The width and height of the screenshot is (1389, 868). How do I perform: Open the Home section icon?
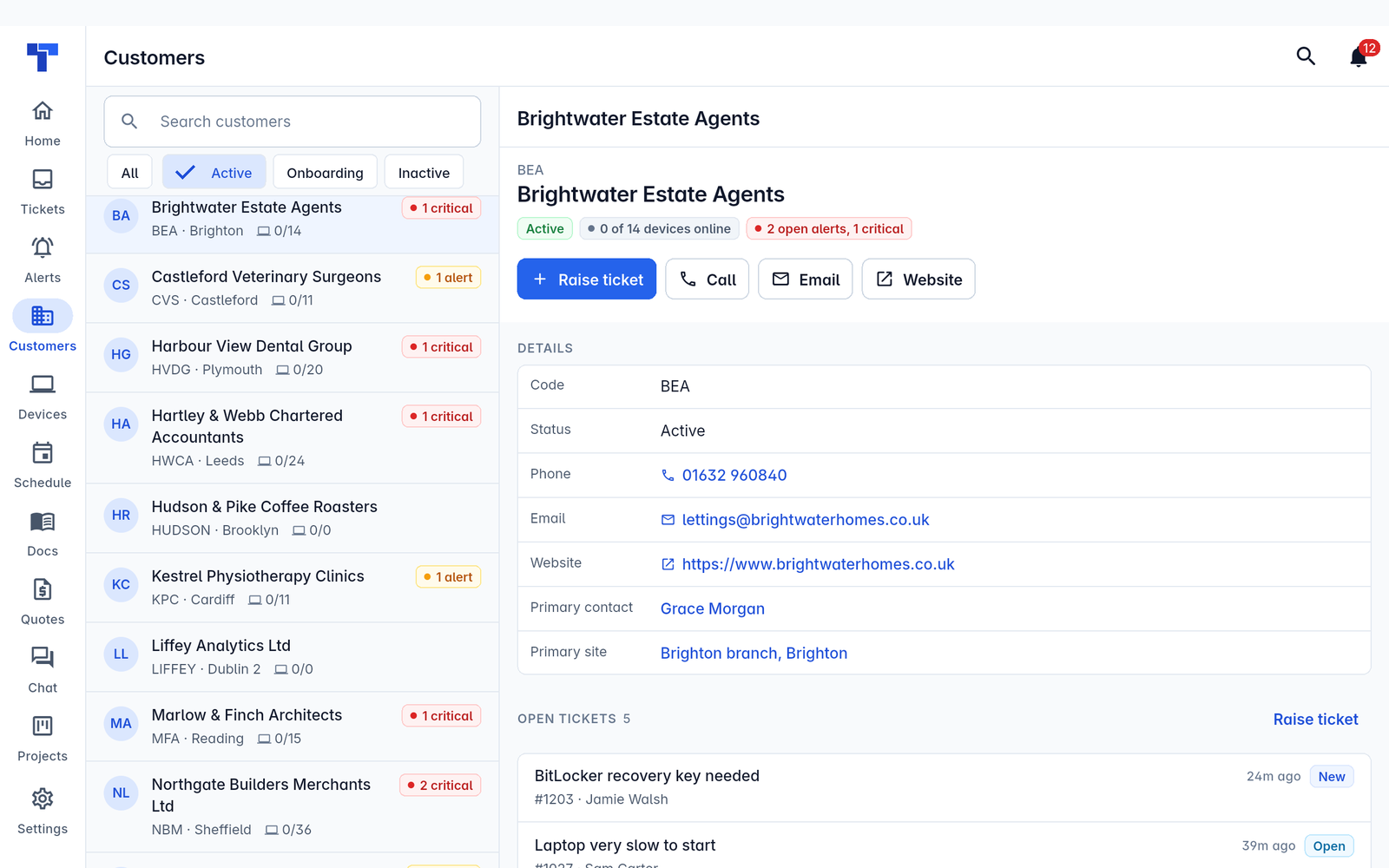(43, 111)
